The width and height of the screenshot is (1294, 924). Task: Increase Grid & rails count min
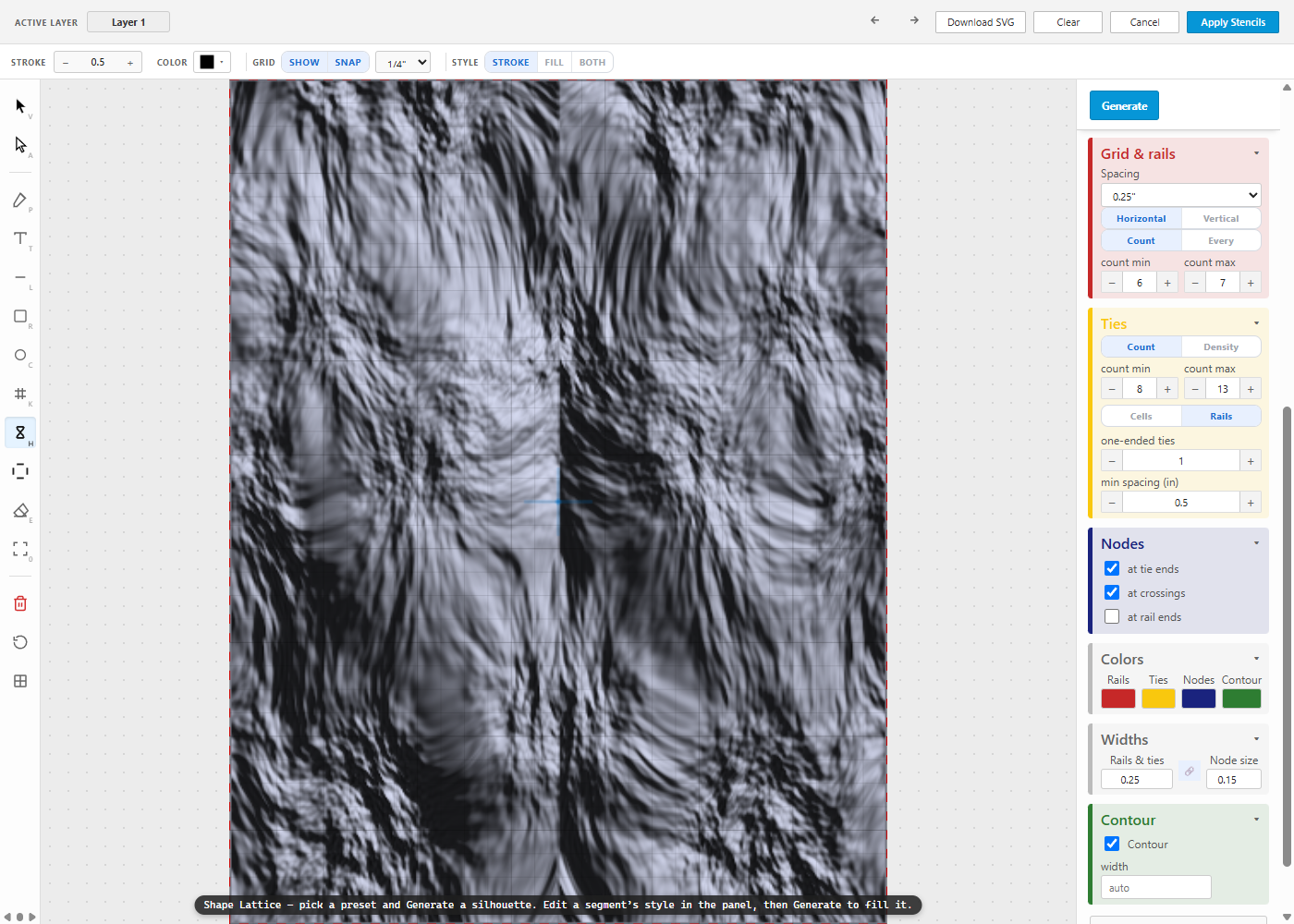point(1167,283)
